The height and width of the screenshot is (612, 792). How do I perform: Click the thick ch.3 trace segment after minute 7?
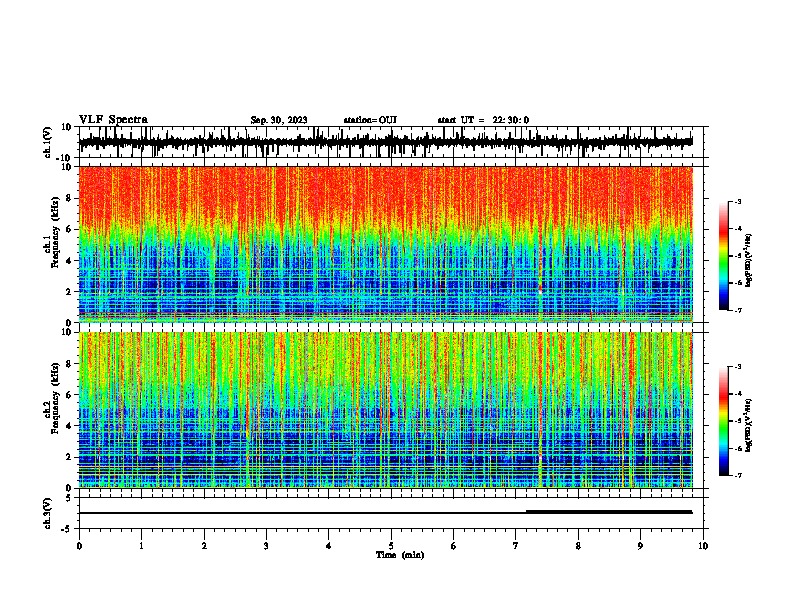(x=609, y=512)
